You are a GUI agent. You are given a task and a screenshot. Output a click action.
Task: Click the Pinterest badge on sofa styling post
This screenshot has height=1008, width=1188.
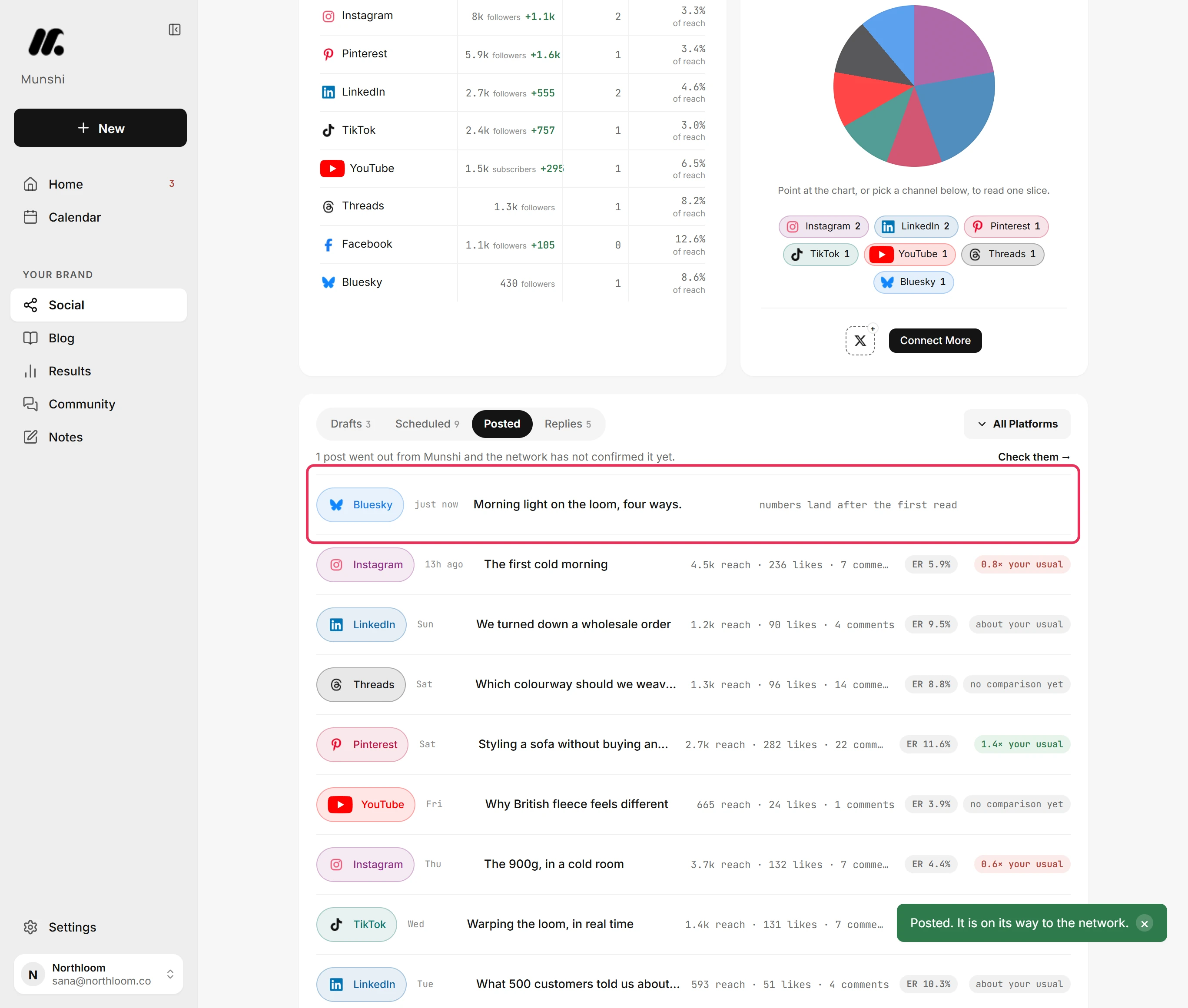tap(362, 745)
